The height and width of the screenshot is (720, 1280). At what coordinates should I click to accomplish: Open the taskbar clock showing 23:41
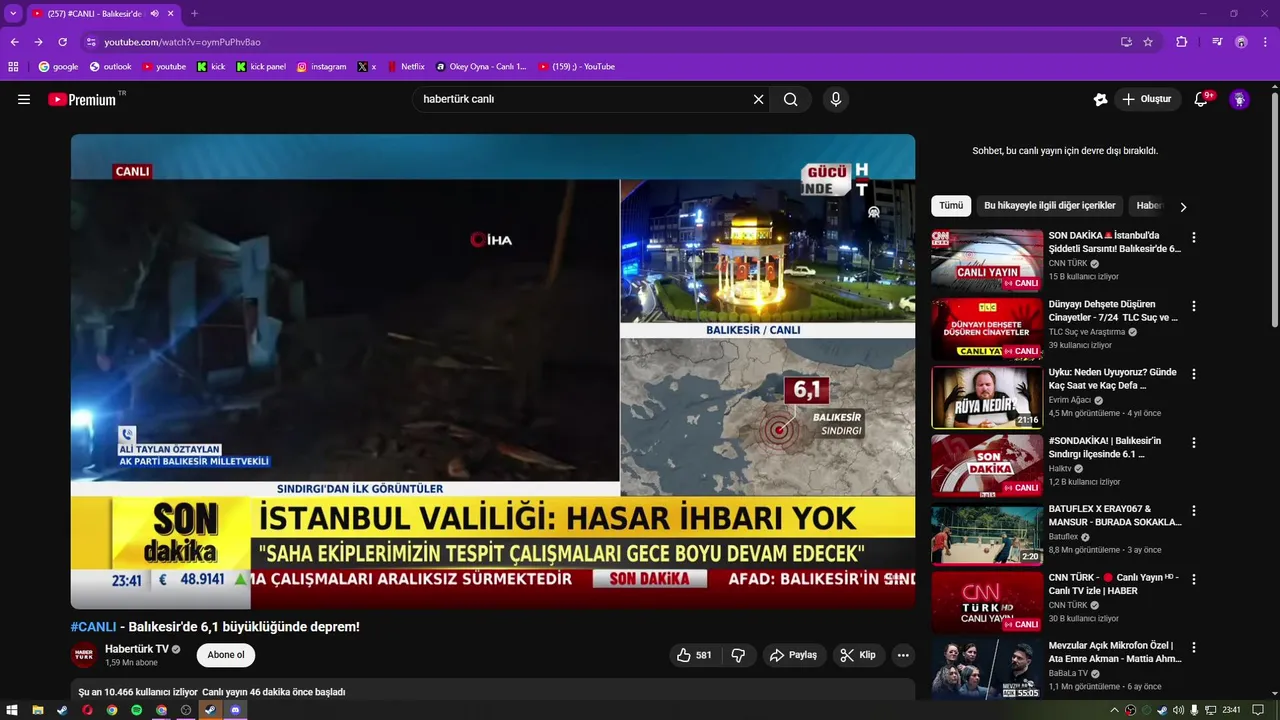[1231, 710]
